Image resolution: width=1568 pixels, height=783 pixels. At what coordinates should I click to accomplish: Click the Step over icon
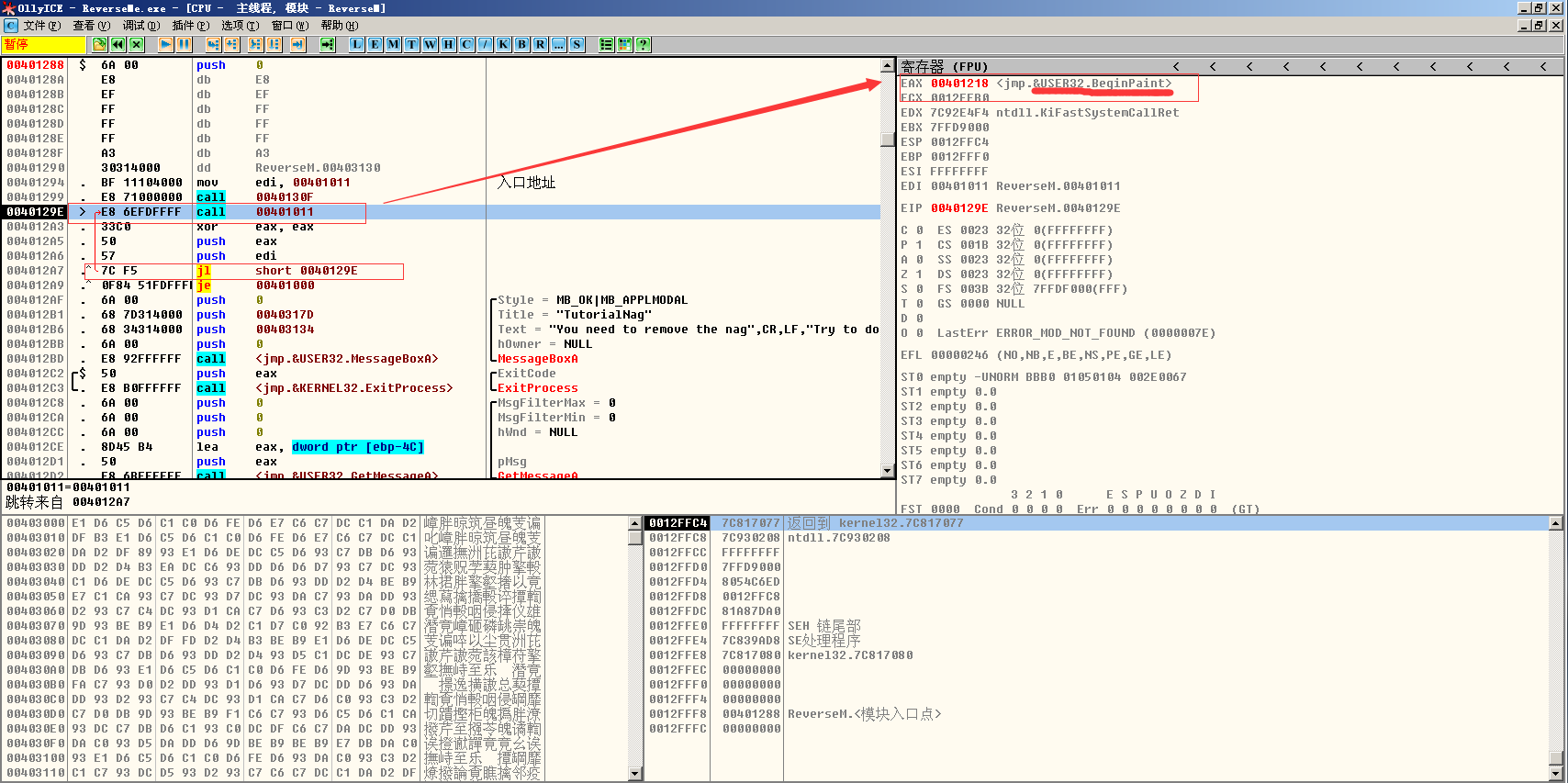(232, 44)
